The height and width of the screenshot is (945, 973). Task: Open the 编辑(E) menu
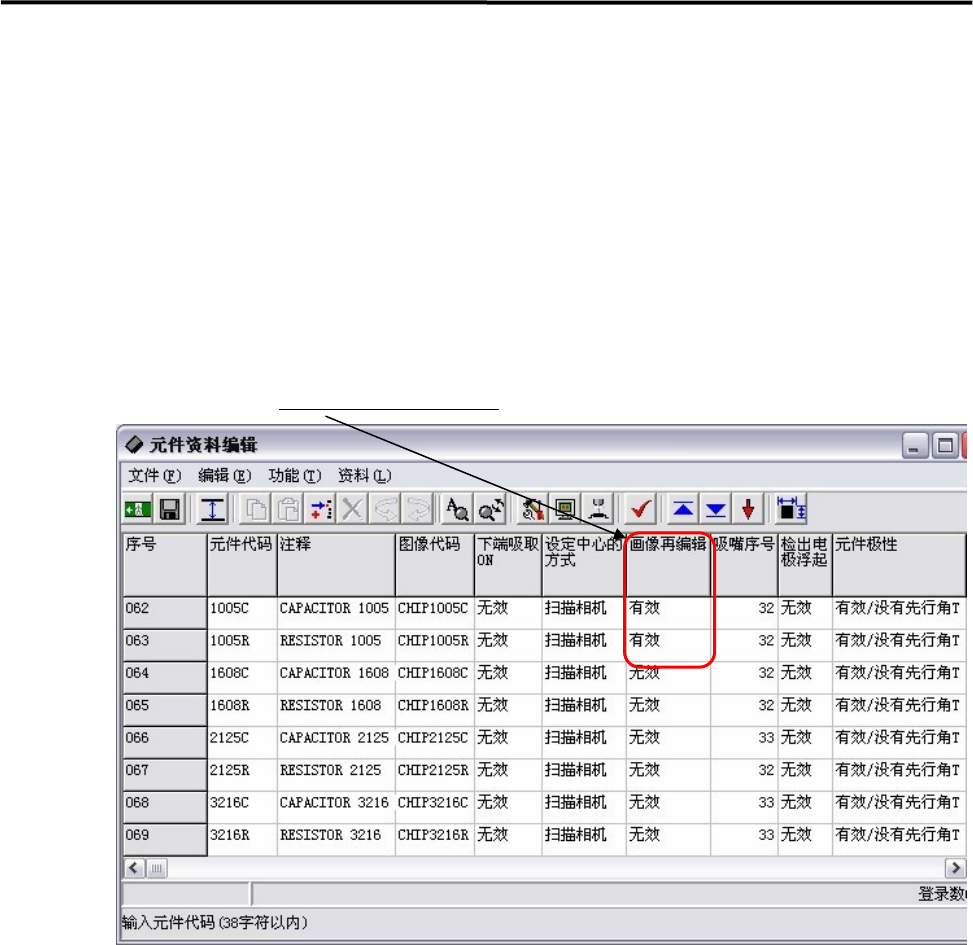coord(224,476)
